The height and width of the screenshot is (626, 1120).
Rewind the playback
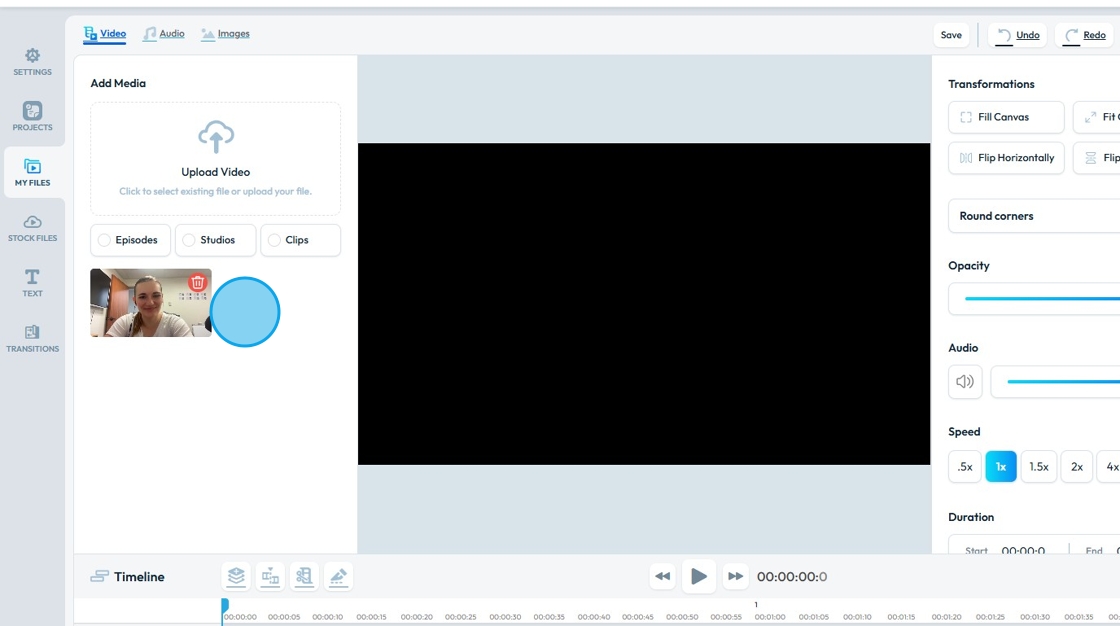point(663,576)
